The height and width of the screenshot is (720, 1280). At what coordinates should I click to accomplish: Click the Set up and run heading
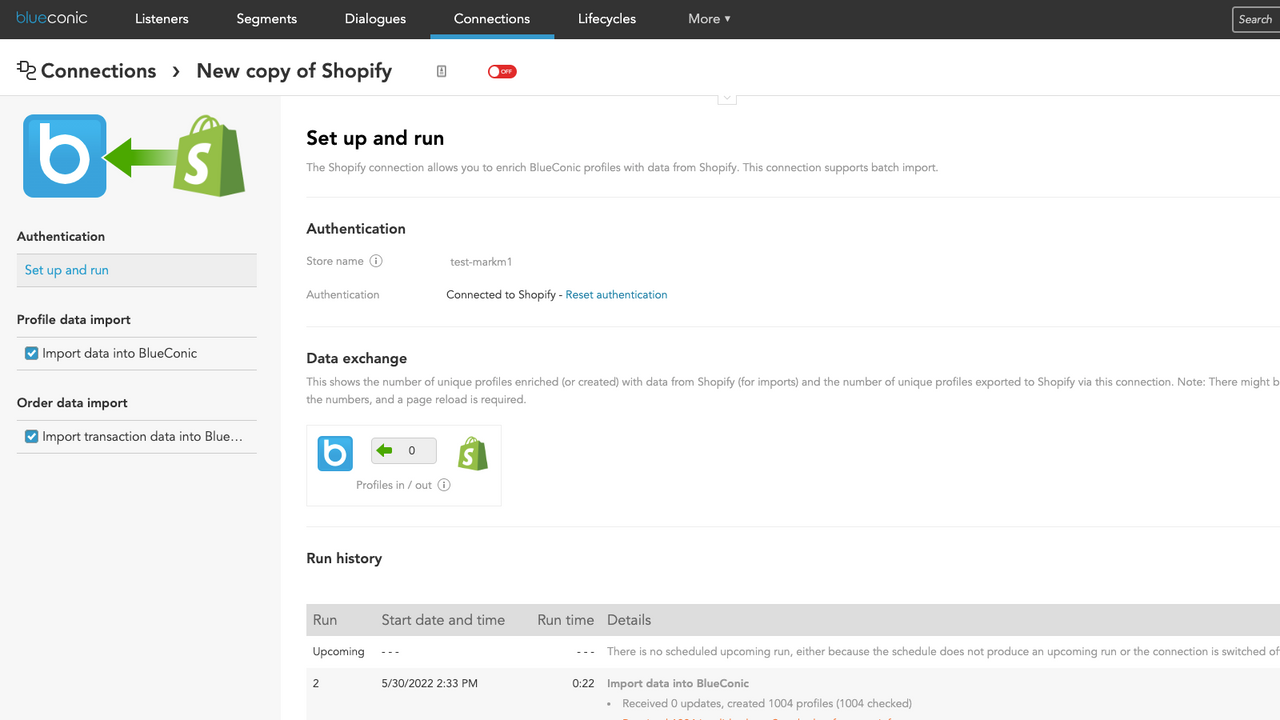pos(375,138)
